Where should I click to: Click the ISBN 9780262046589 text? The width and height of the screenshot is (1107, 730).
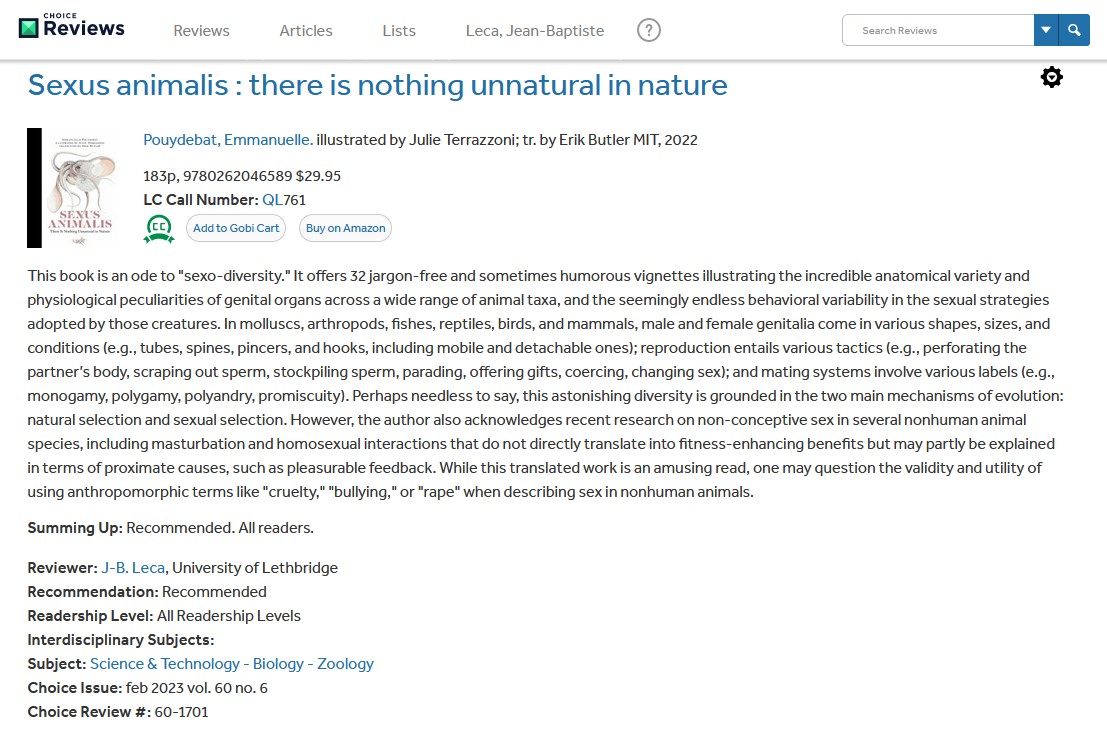click(237, 176)
